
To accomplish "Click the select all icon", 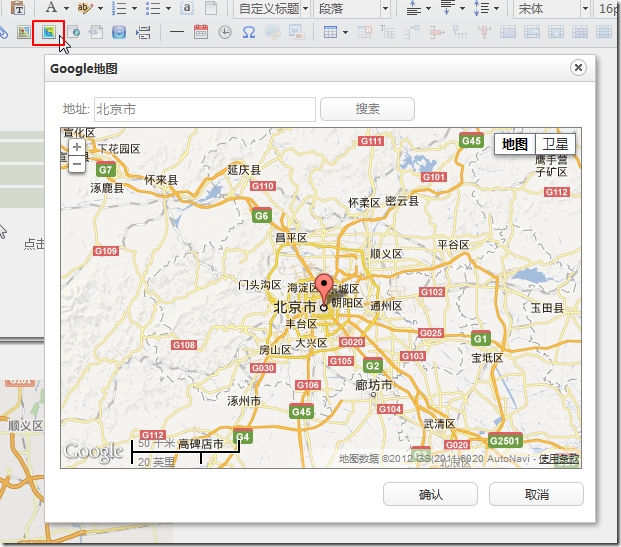I will click(187, 8).
